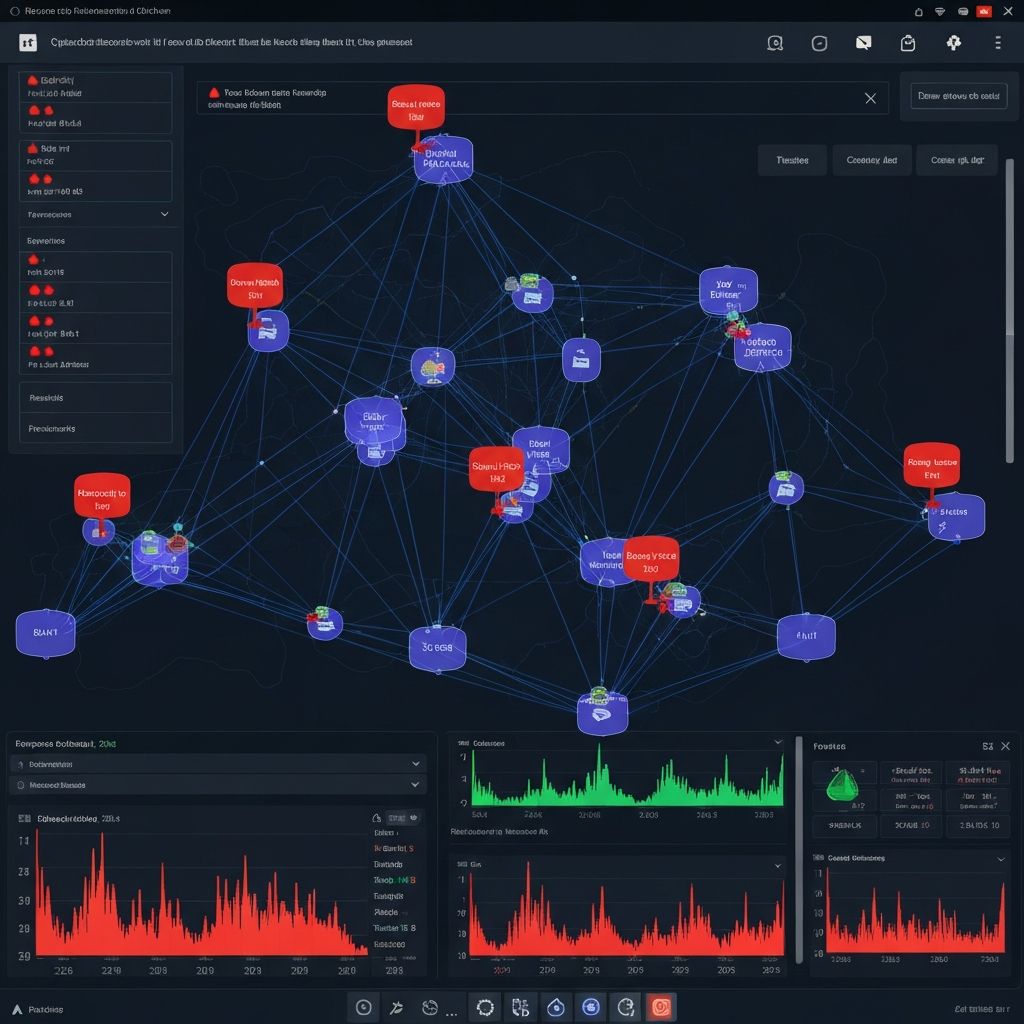
Task: Click the blue "BlANT" node at the graph's left edge
Action: [46, 633]
